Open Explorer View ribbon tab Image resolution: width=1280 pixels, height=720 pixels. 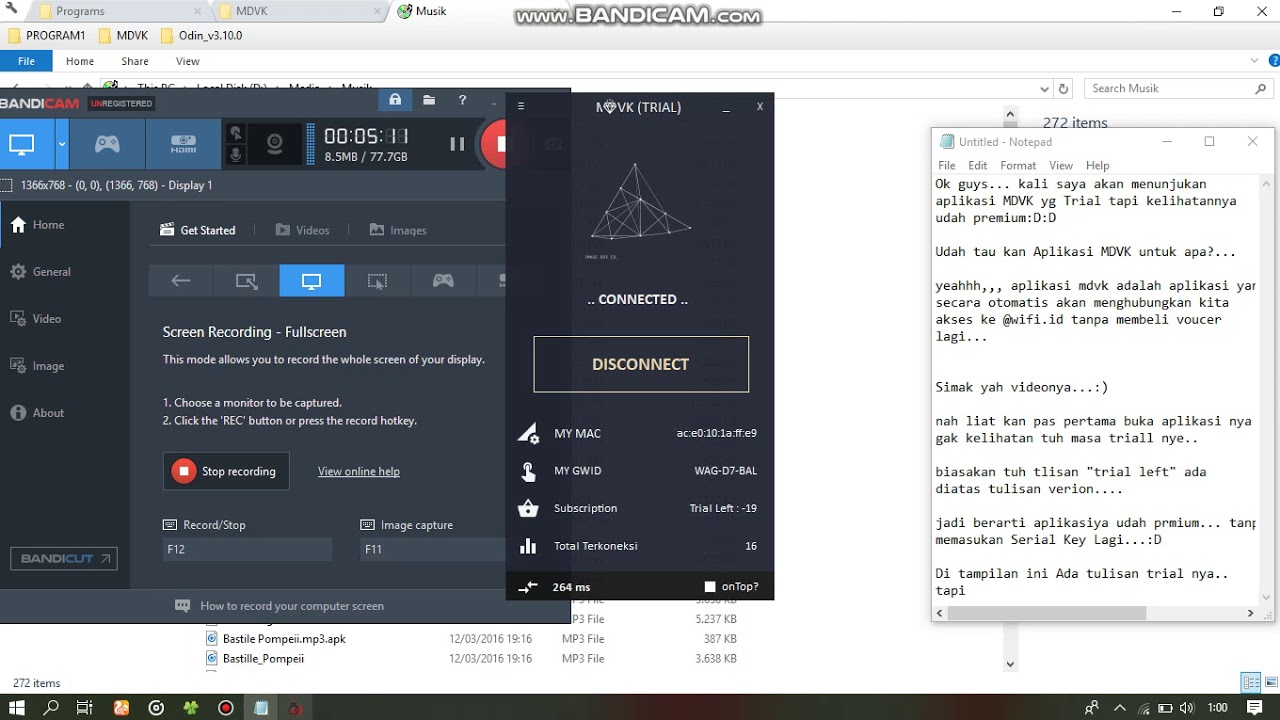(x=188, y=61)
